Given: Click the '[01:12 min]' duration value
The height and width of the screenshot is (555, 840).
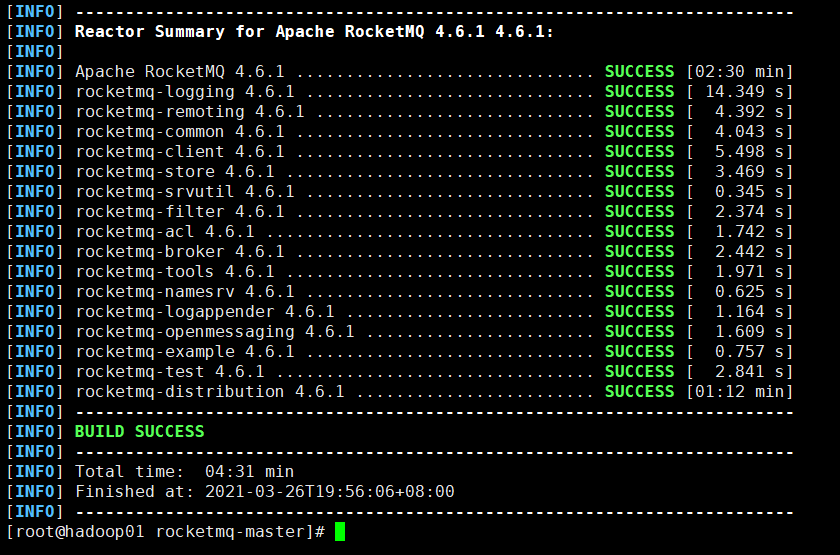Looking at the screenshot, I should point(739,392).
